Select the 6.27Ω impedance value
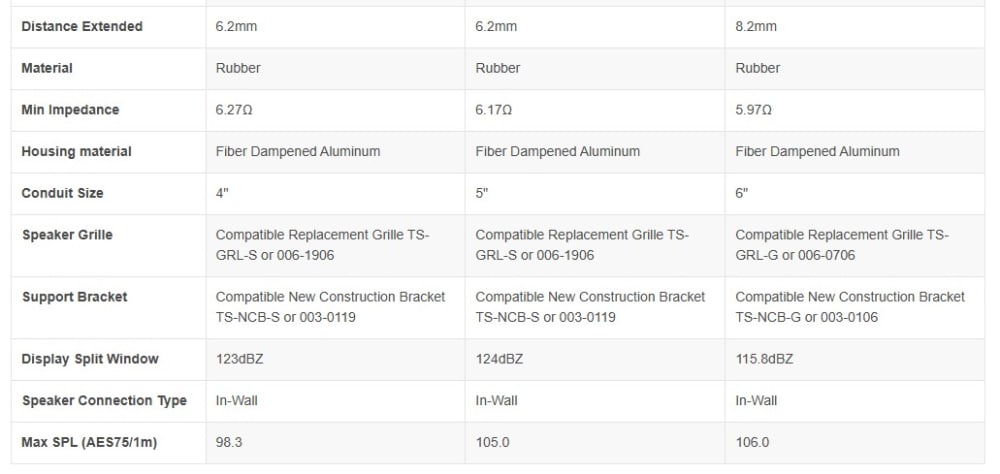The width and height of the screenshot is (1000, 474). [x=234, y=110]
